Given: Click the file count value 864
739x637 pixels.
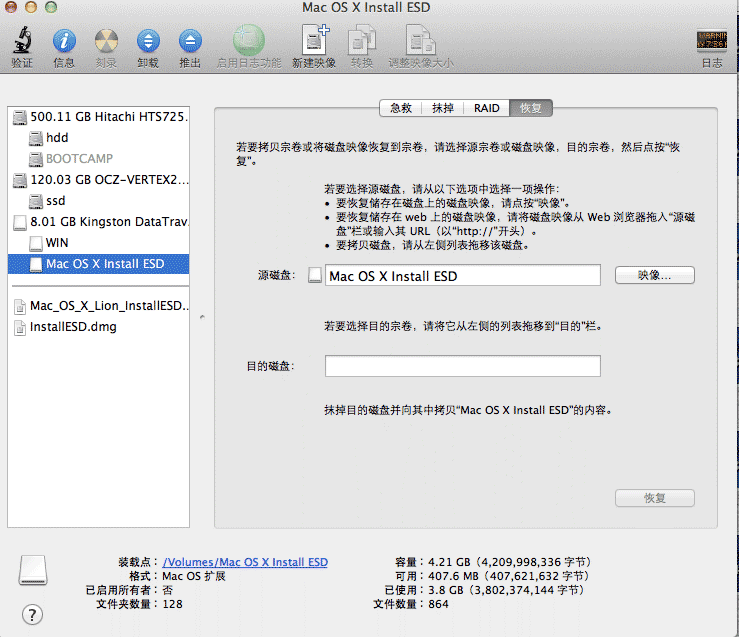Looking at the screenshot, I should coord(438,604).
